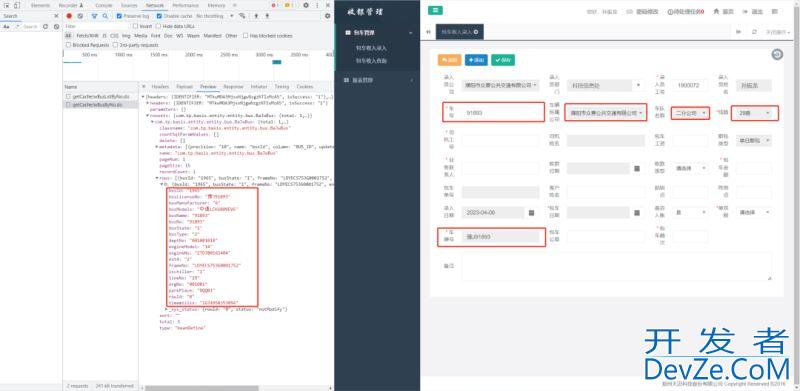Expand the second sidebar menu group
The height and width of the screenshot is (391, 800).
coord(378,80)
